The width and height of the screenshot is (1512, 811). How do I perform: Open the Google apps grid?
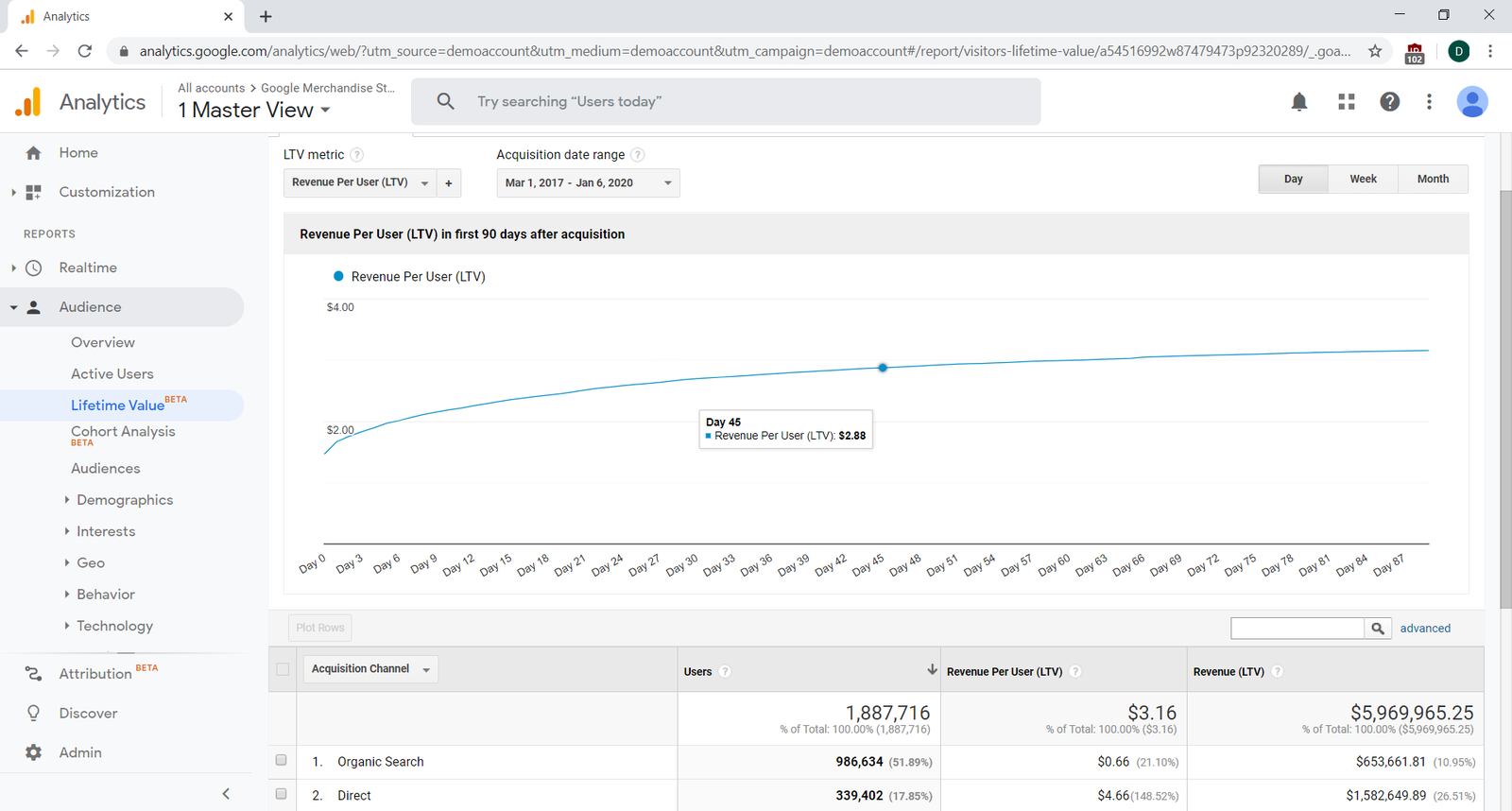coord(1347,102)
